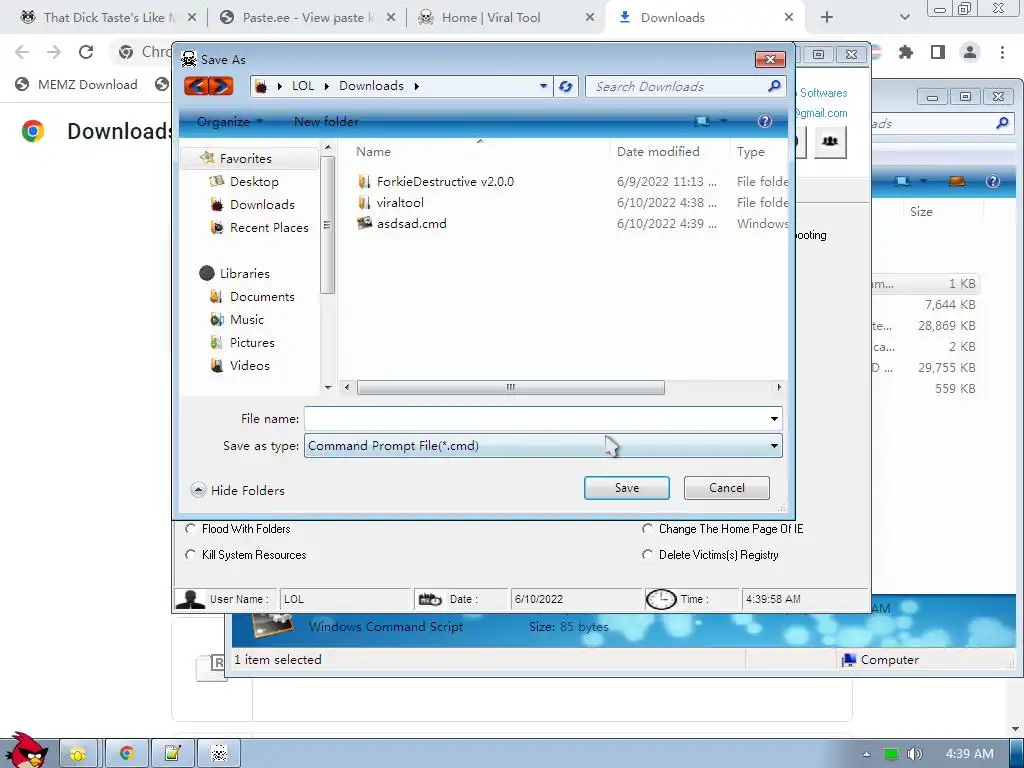Open Chrome tab search chevron

click(x=904, y=18)
